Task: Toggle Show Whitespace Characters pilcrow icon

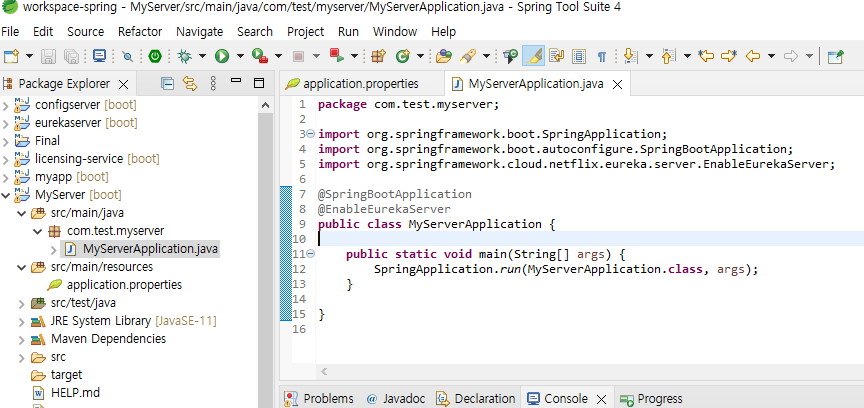Action: coord(602,56)
